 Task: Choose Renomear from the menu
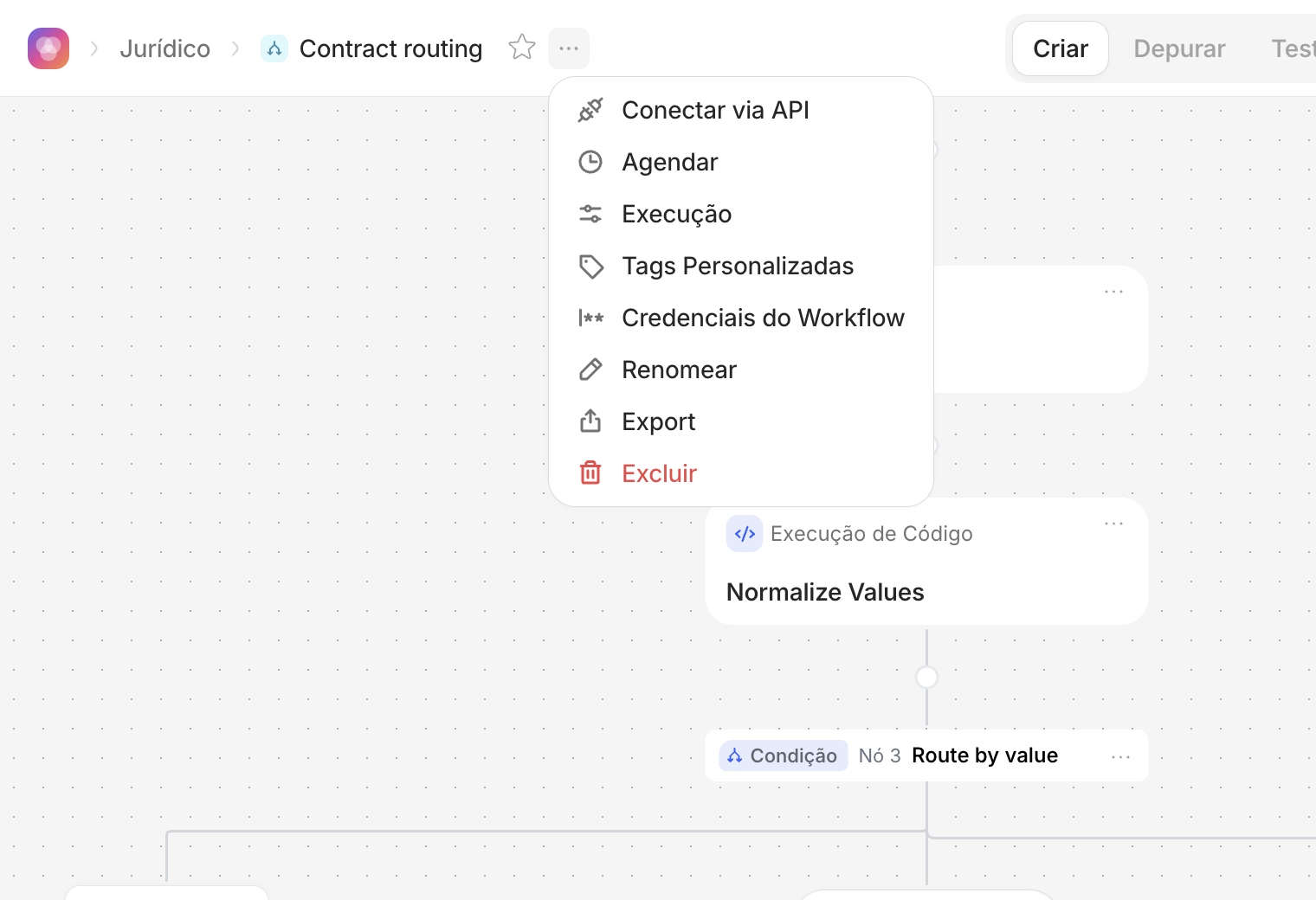point(741,370)
